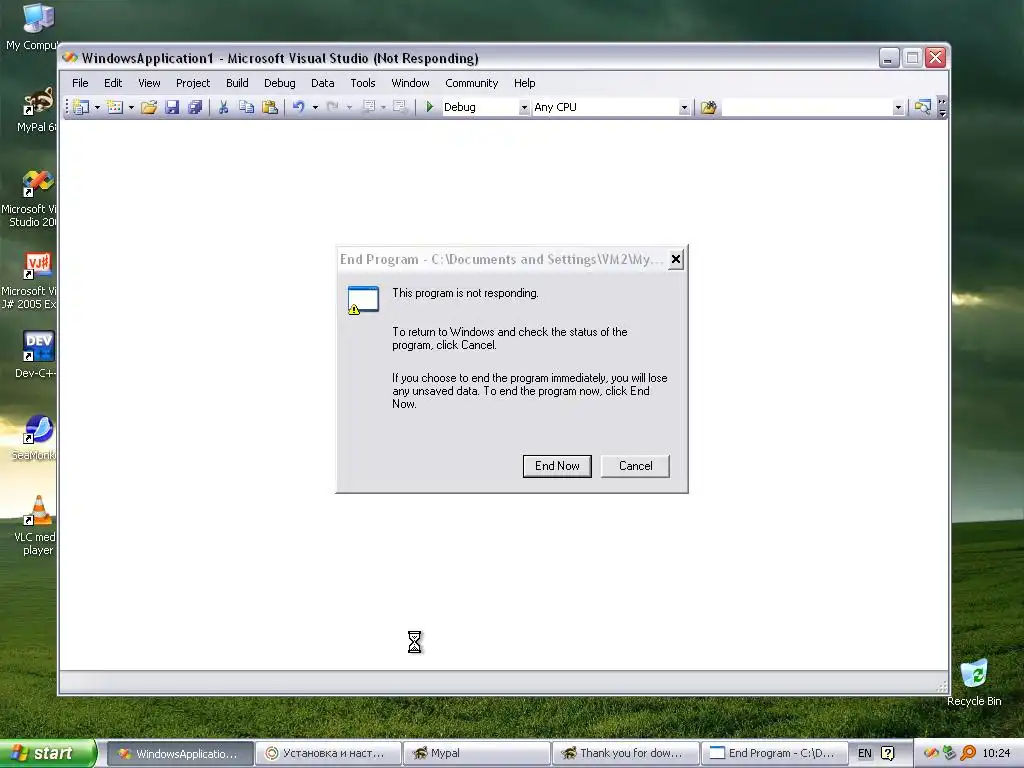Select the Visual J# 2005 Express desktop shortcut
Viewport: 1024px width, 768px height.
[x=31, y=281]
